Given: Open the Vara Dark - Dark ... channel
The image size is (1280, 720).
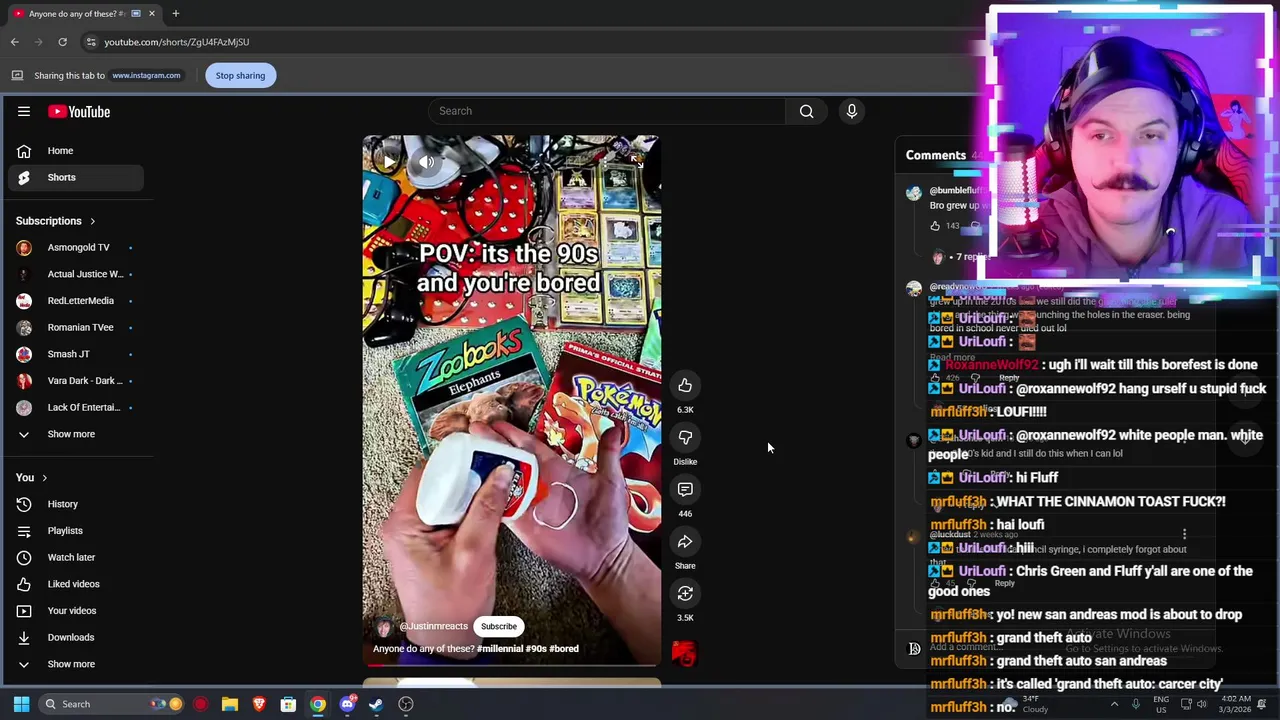Looking at the screenshot, I should [76, 381].
